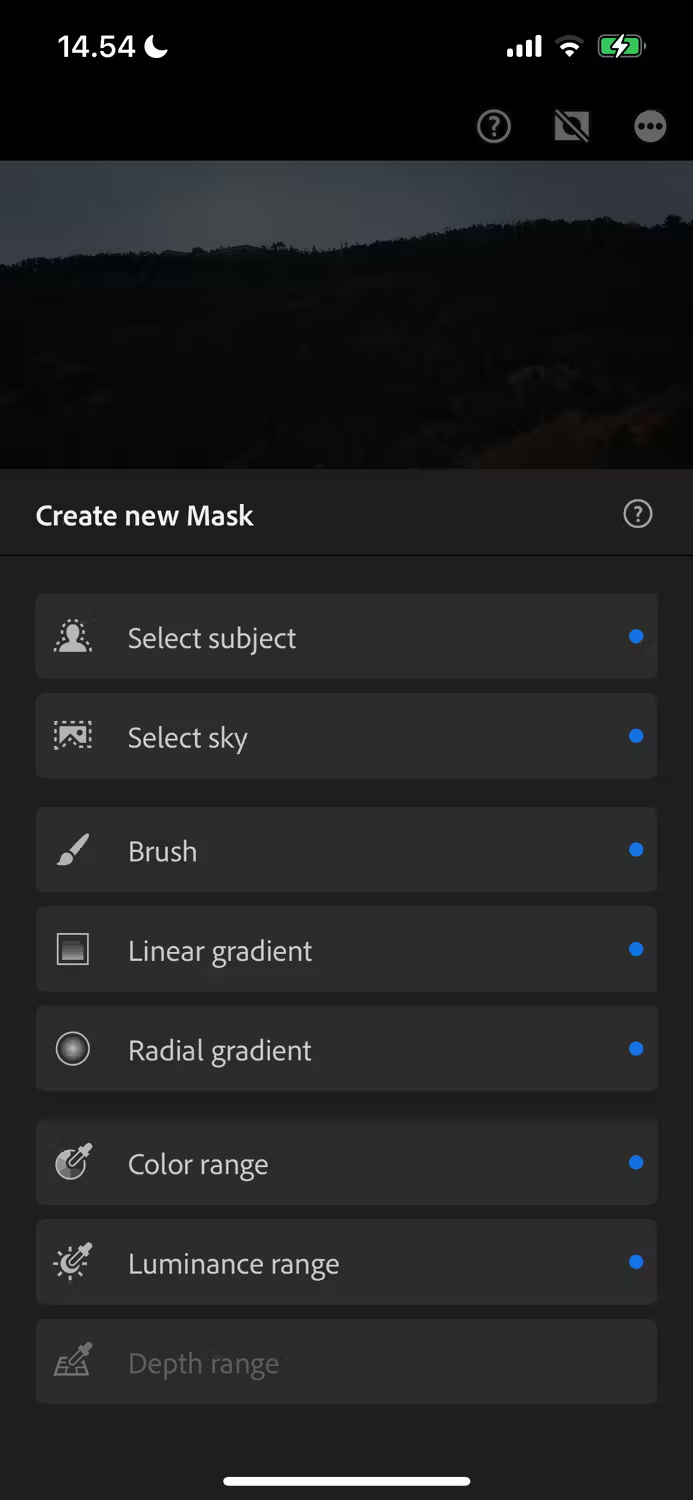Tap the Luminance range eyedropper icon
The image size is (693, 1500).
pos(73,1263)
